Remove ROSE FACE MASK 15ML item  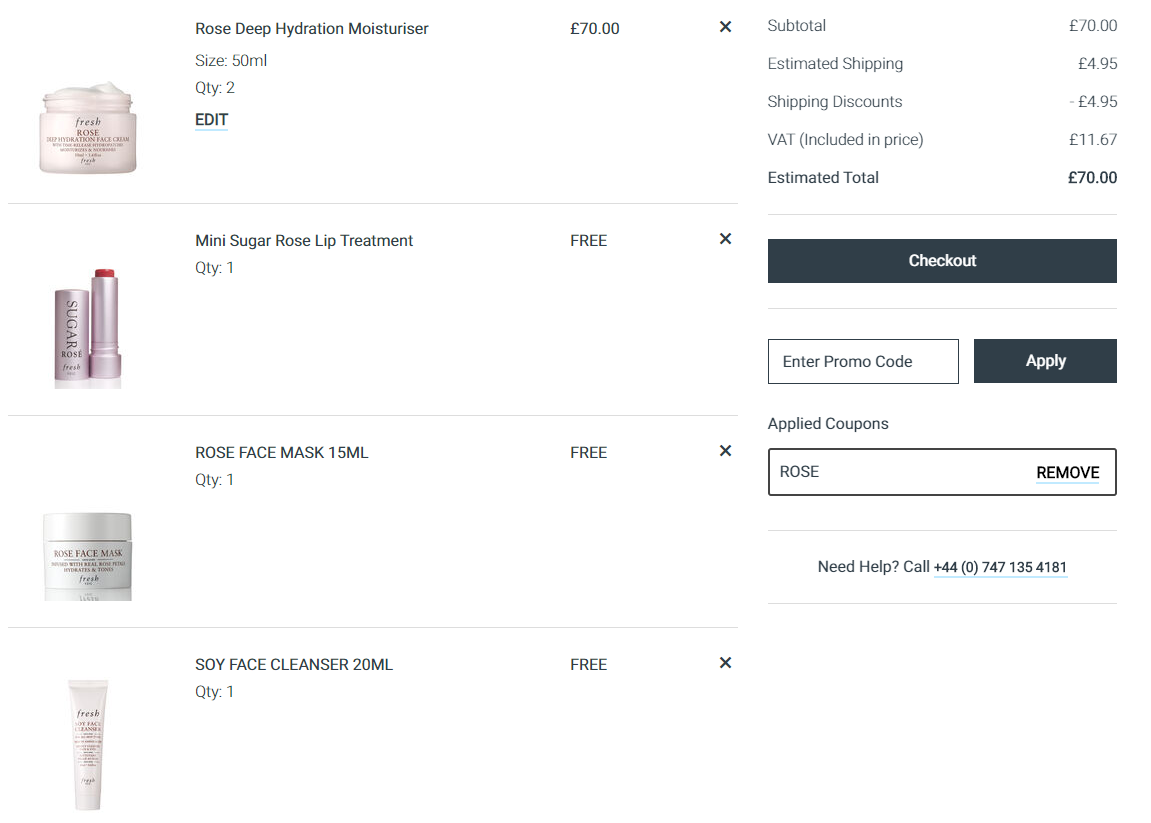click(x=725, y=452)
